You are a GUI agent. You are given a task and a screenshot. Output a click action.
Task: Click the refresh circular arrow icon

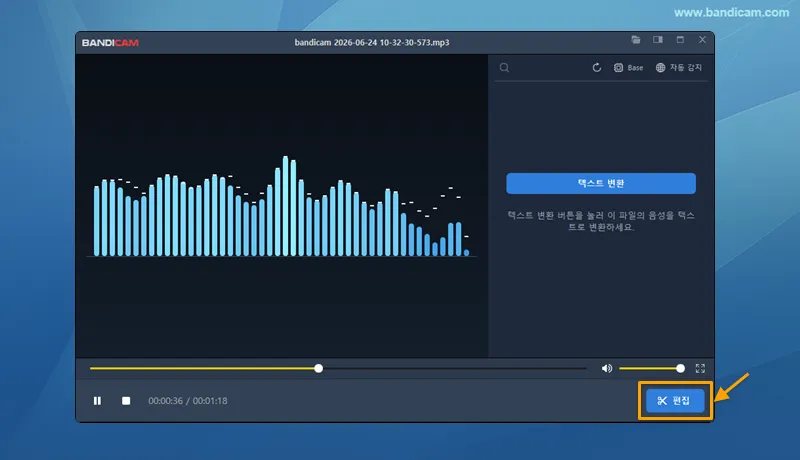[596, 68]
